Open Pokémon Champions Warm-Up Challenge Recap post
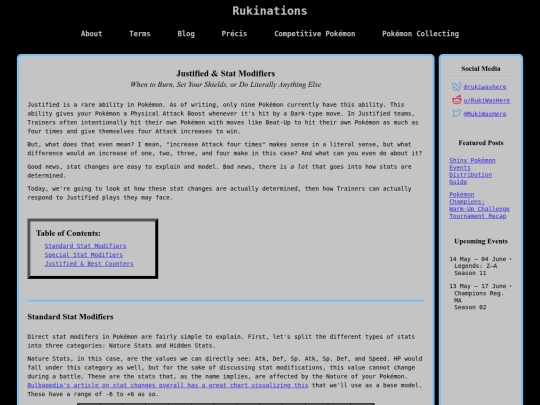Viewport: 540px width, 405px height. 479,205
